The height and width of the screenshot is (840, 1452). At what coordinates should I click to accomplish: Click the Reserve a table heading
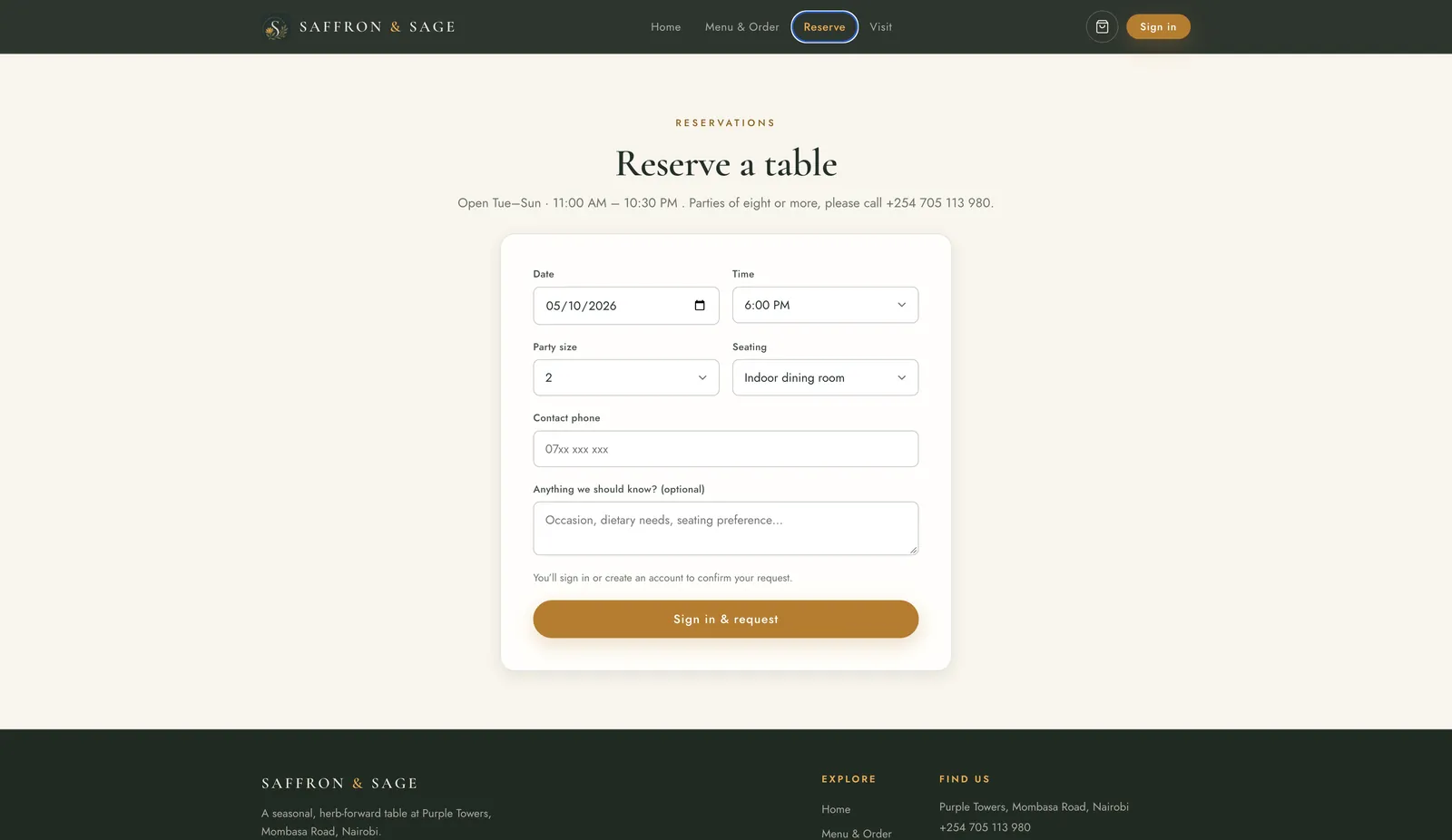pyautogui.click(x=726, y=164)
